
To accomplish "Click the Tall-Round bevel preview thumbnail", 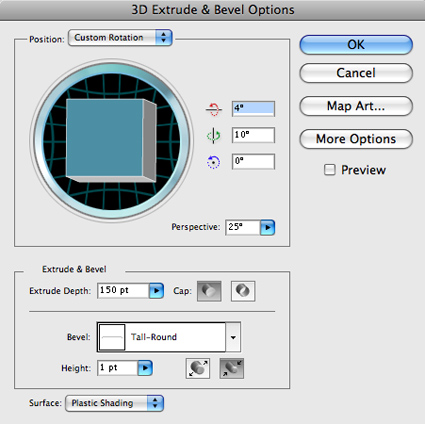I will (x=112, y=337).
